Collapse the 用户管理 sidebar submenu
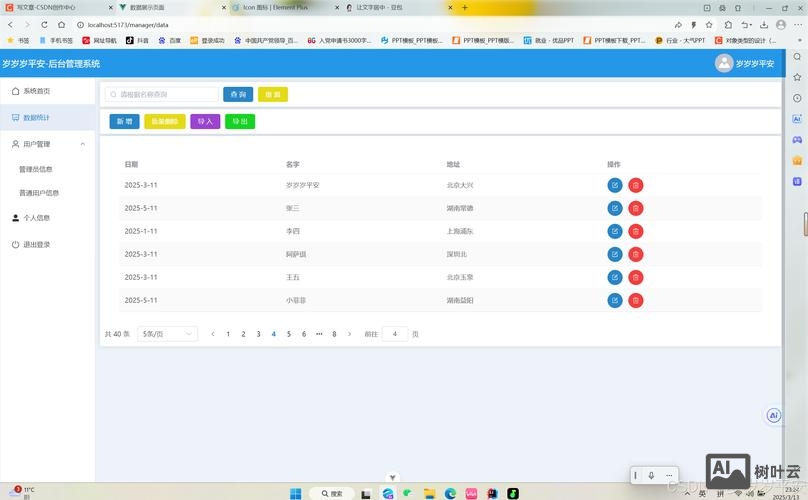This screenshot has height=500, width=808. [x=82, y=144]
